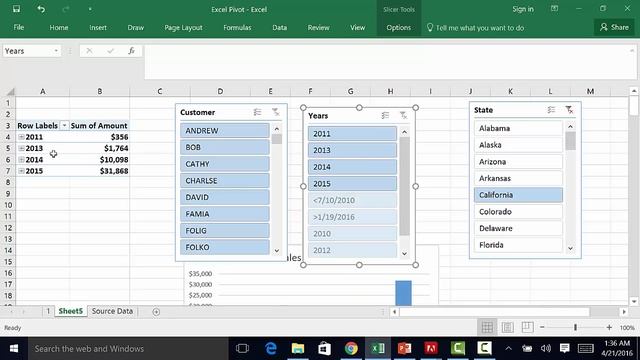Open PowerPoint from the taskbar

click(404, 349)
